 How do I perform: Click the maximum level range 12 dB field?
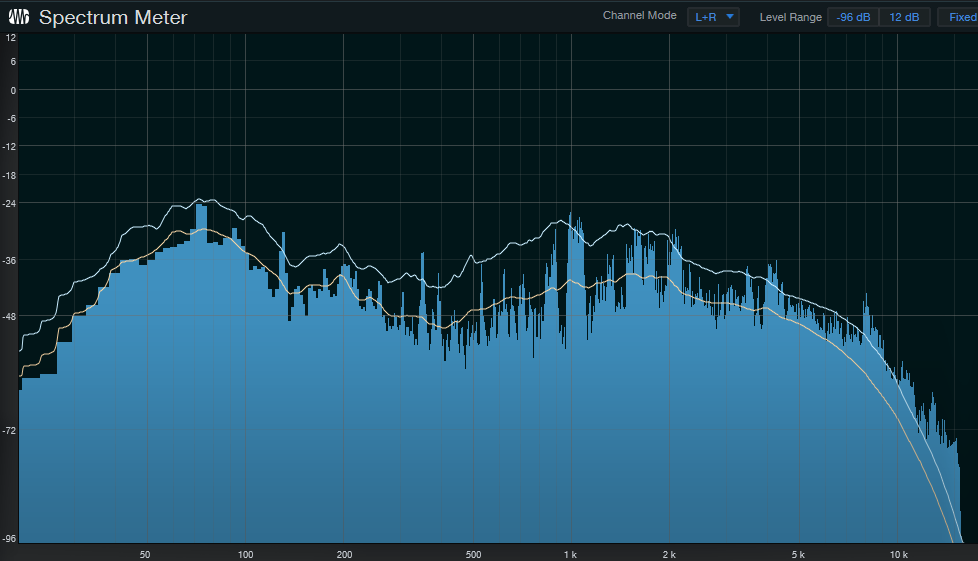point(904,17)
